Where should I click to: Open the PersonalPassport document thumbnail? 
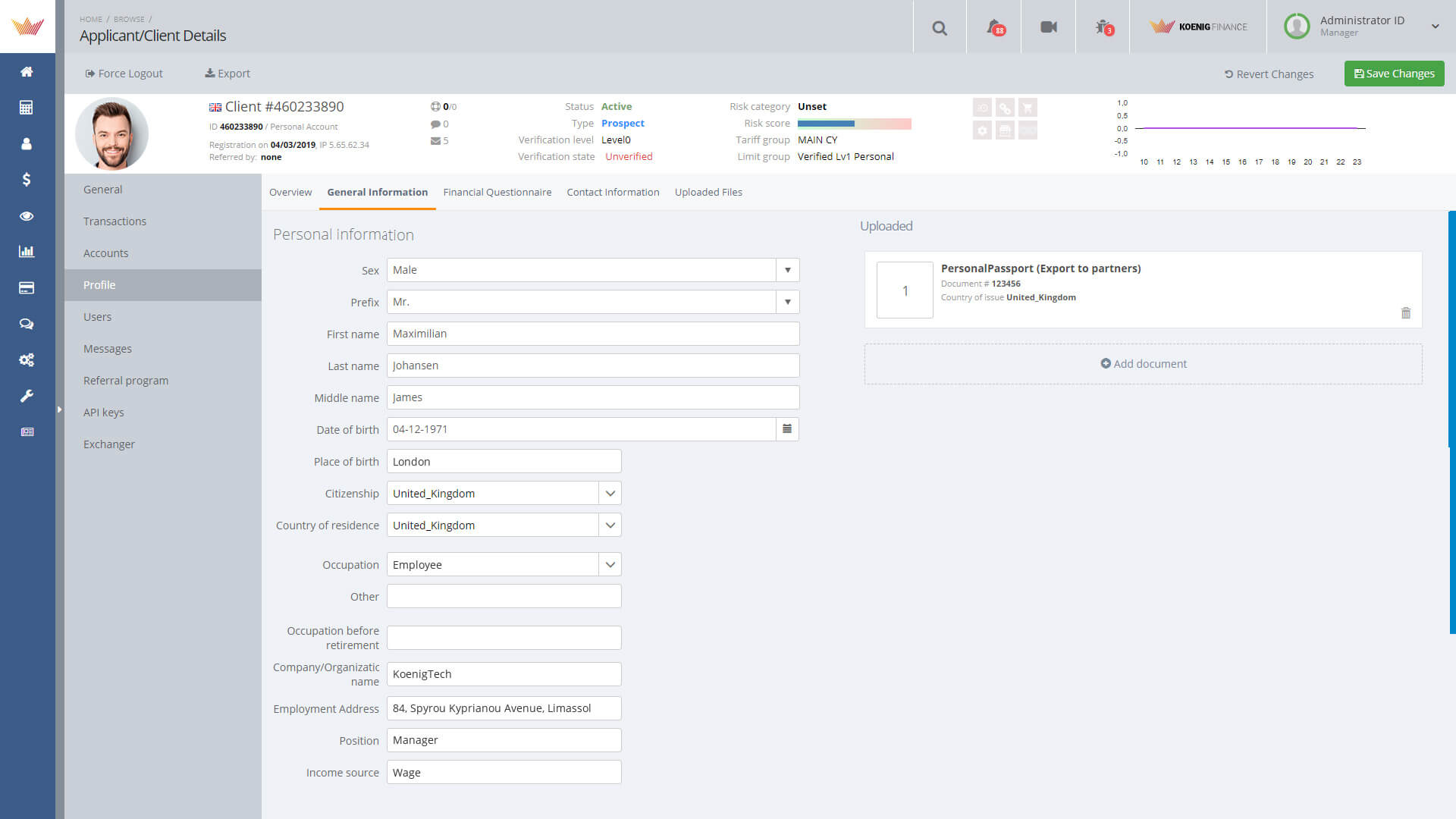coord(905,290)
